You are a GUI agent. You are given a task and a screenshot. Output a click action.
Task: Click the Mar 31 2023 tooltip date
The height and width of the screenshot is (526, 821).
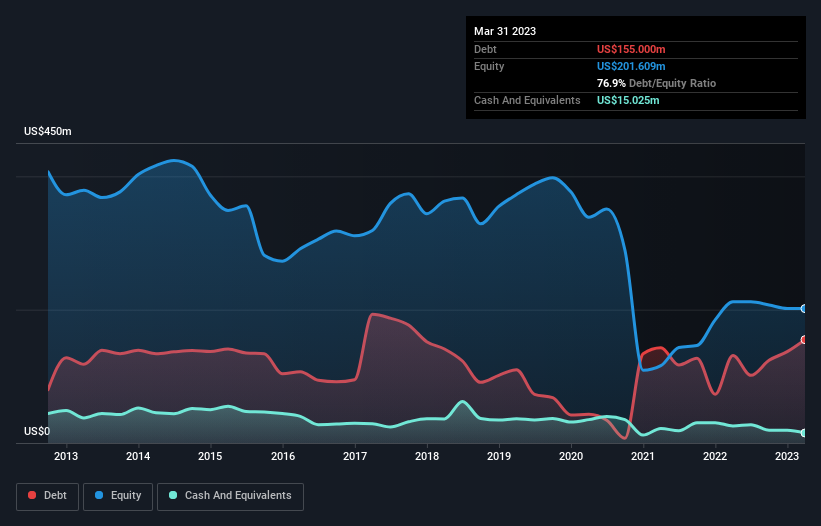point(505,31)
